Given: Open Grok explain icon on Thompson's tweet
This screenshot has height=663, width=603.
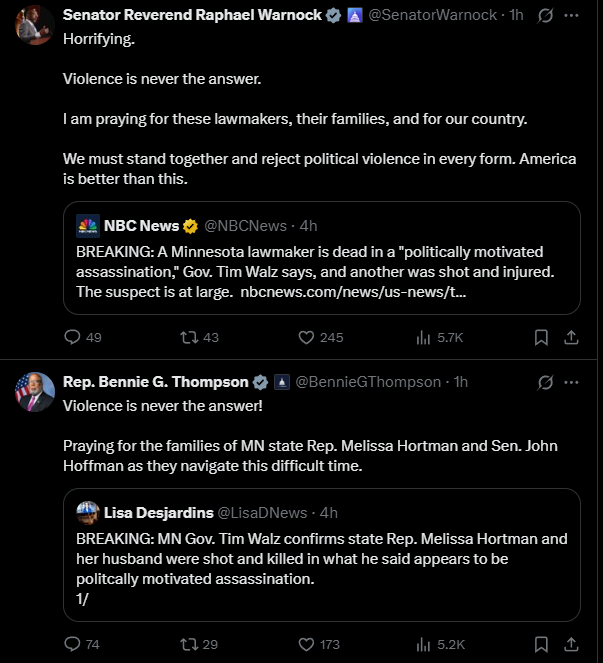Looking at the screenshot, I should pos(545,383).
